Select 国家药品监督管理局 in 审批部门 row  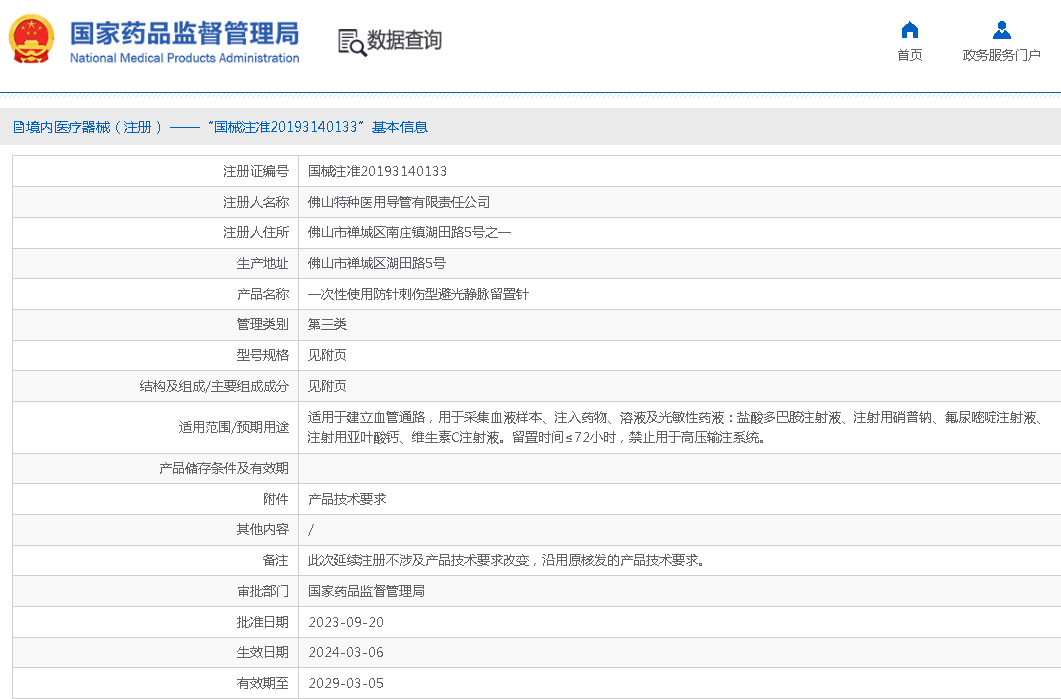point(366,591)
